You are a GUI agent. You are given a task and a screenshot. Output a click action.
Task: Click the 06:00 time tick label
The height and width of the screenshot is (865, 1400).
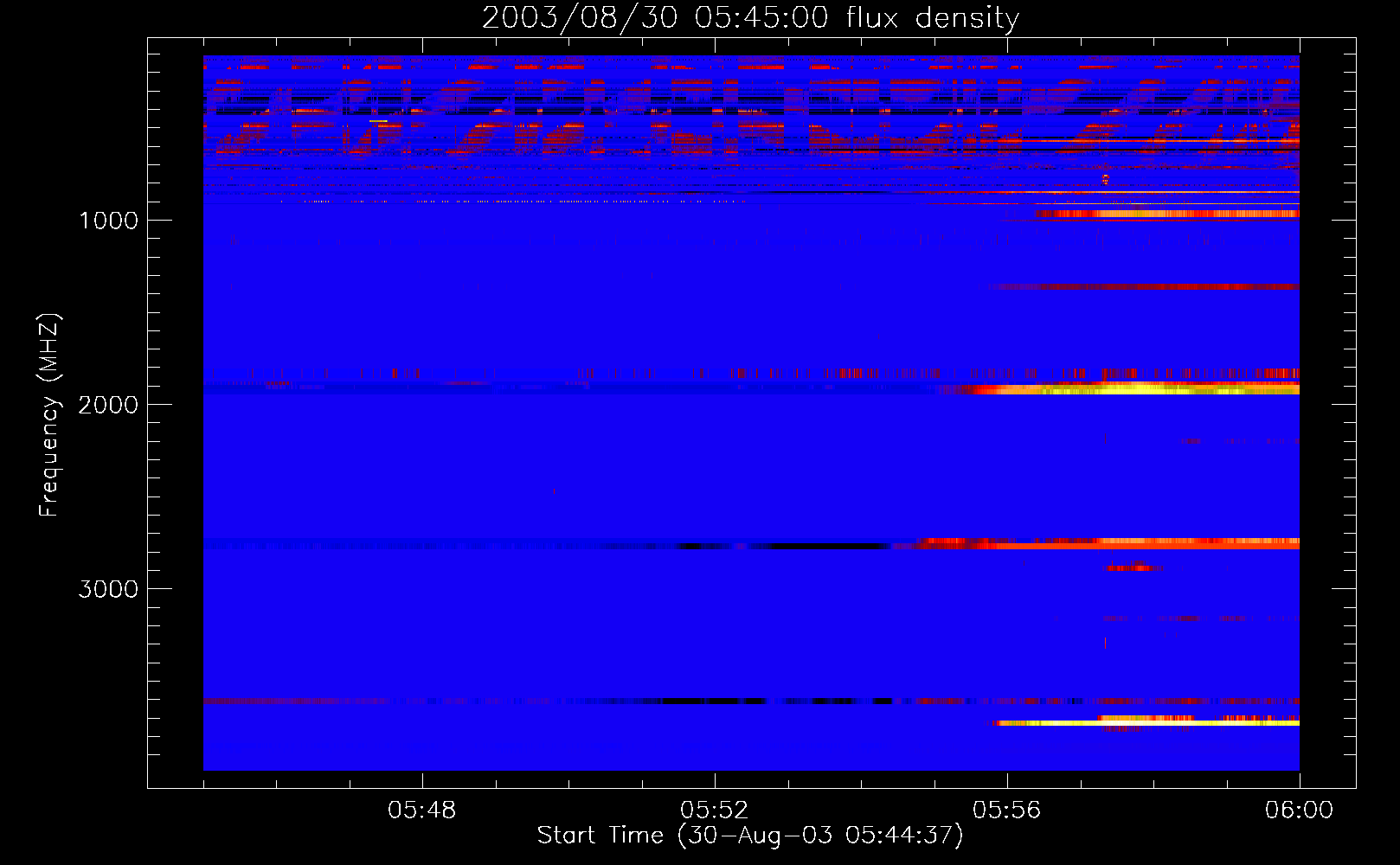(x=1299, y=811)
